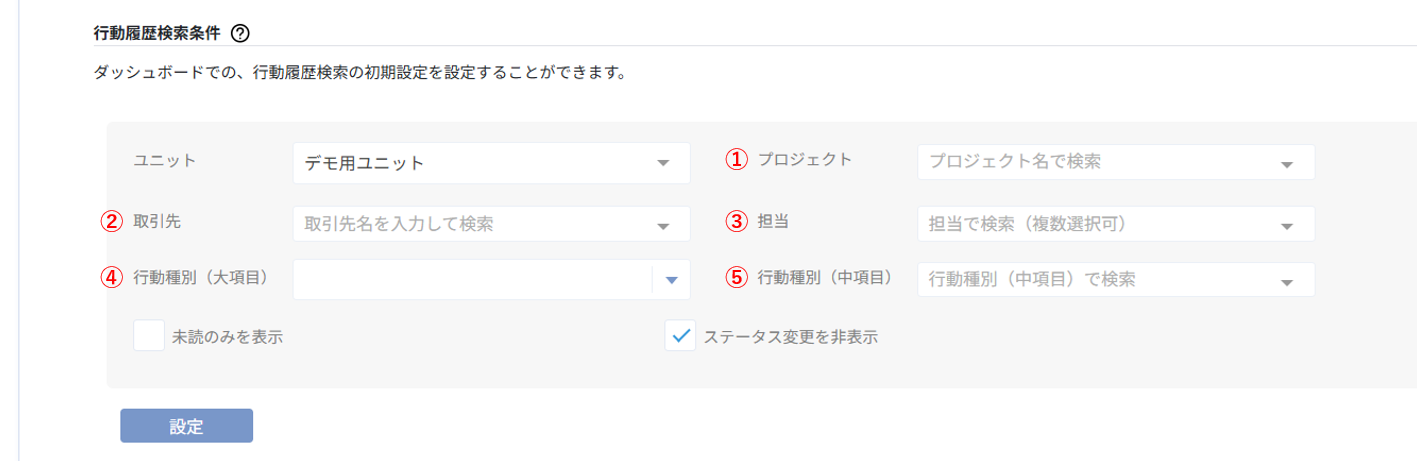Click the red circled number 1 marker

(x=736, y=160)
